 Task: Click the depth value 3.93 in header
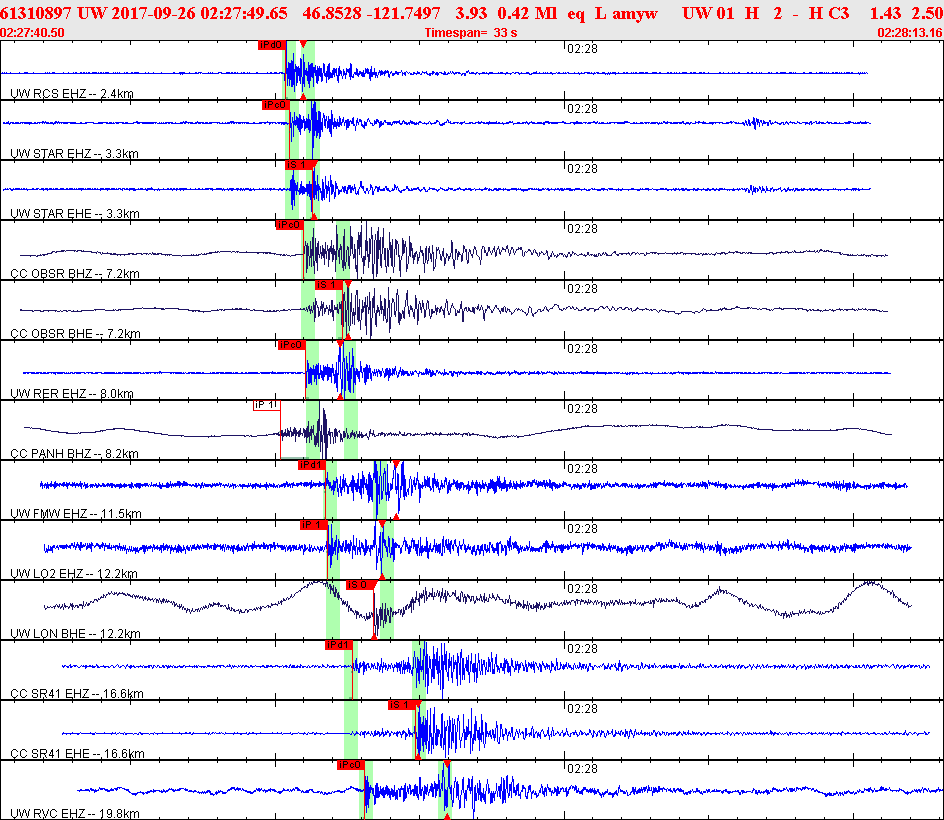tap(471, 13)
